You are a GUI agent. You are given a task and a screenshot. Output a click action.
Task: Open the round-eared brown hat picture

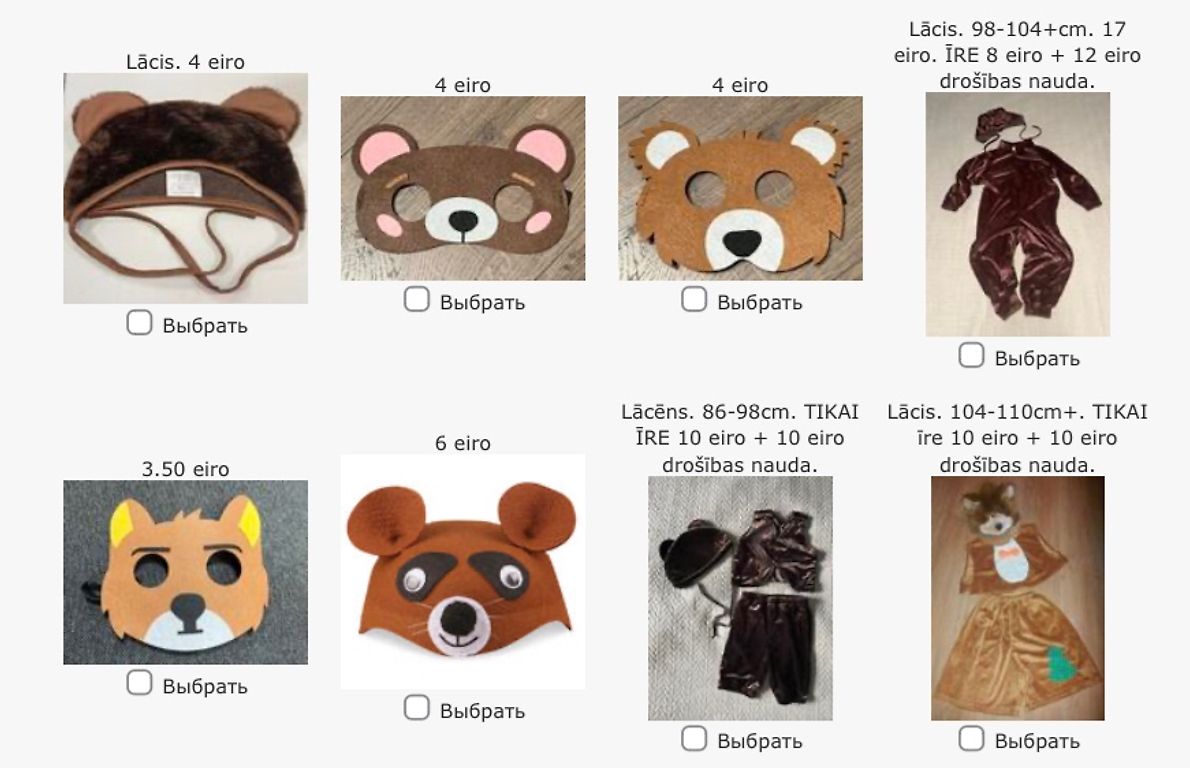tap(463, 571)
